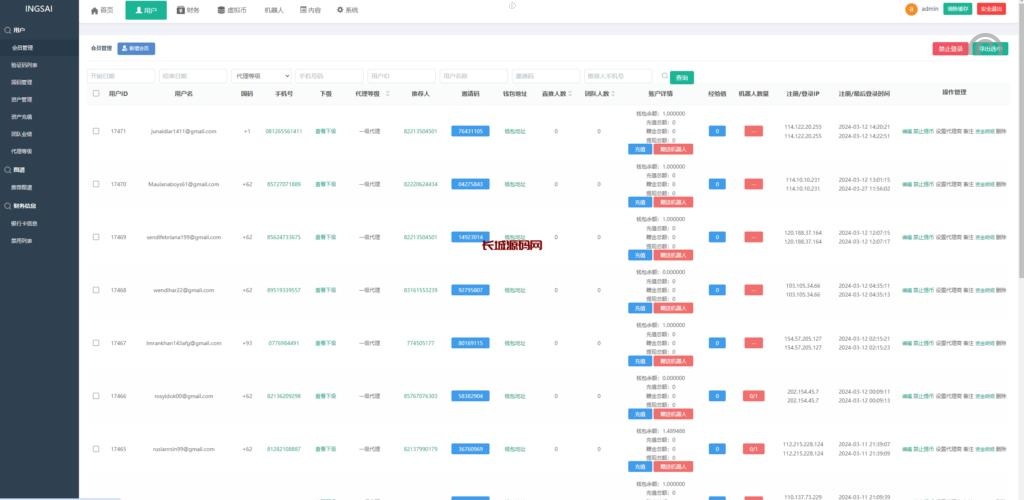Image resolution: width=1024 pixels, height=500 pixels.
Task: Sort by 代理等级 column header arrows
Action: tap(386, 93)
